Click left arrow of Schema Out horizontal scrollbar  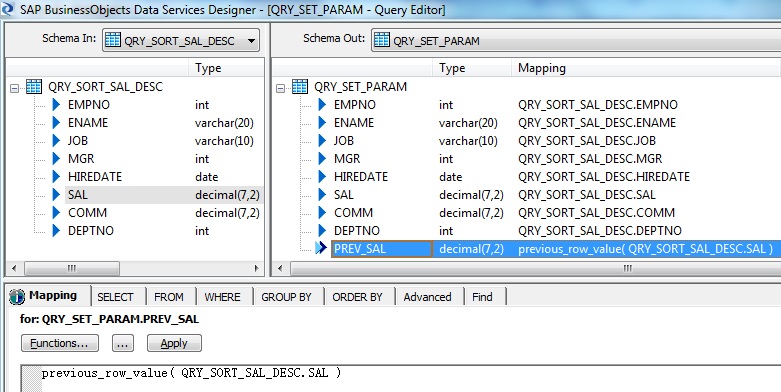pyautogui.click(x=280, y=268)
